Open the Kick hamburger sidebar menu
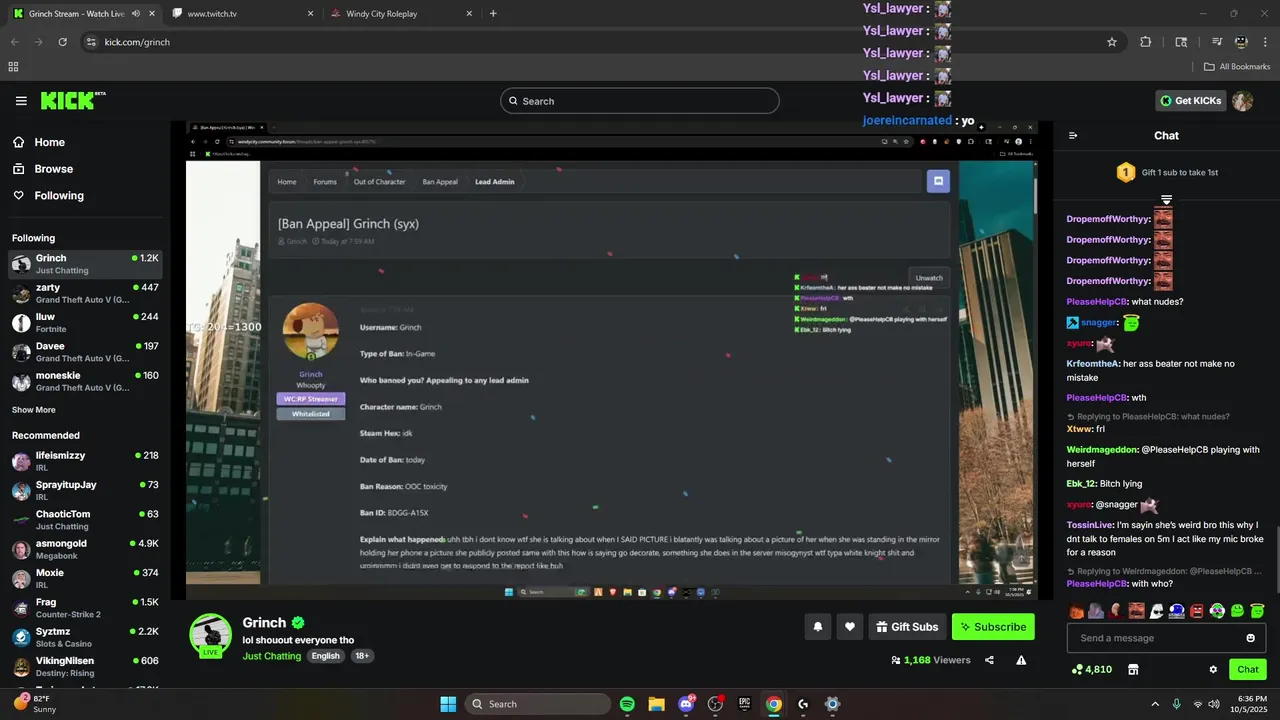The height and width of the screenshot is (720, 1280). pos(21,101)
